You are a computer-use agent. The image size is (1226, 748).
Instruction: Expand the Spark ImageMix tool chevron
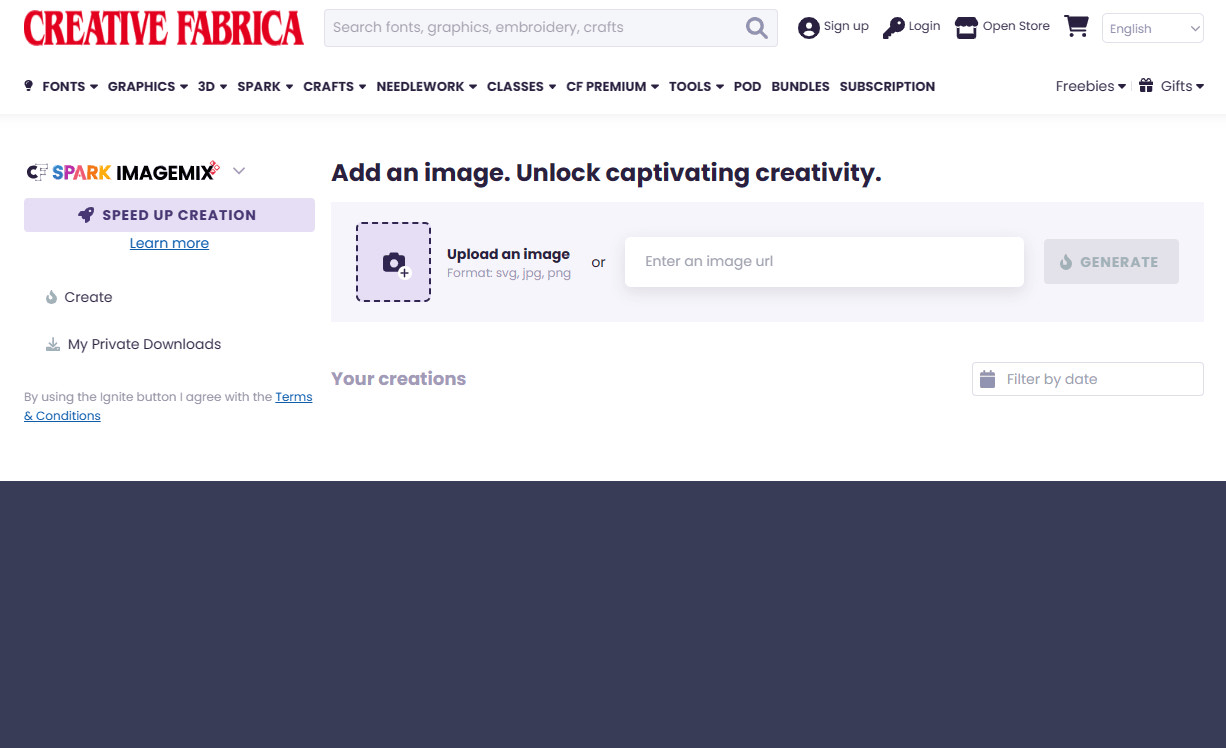(x=239, y=171)
